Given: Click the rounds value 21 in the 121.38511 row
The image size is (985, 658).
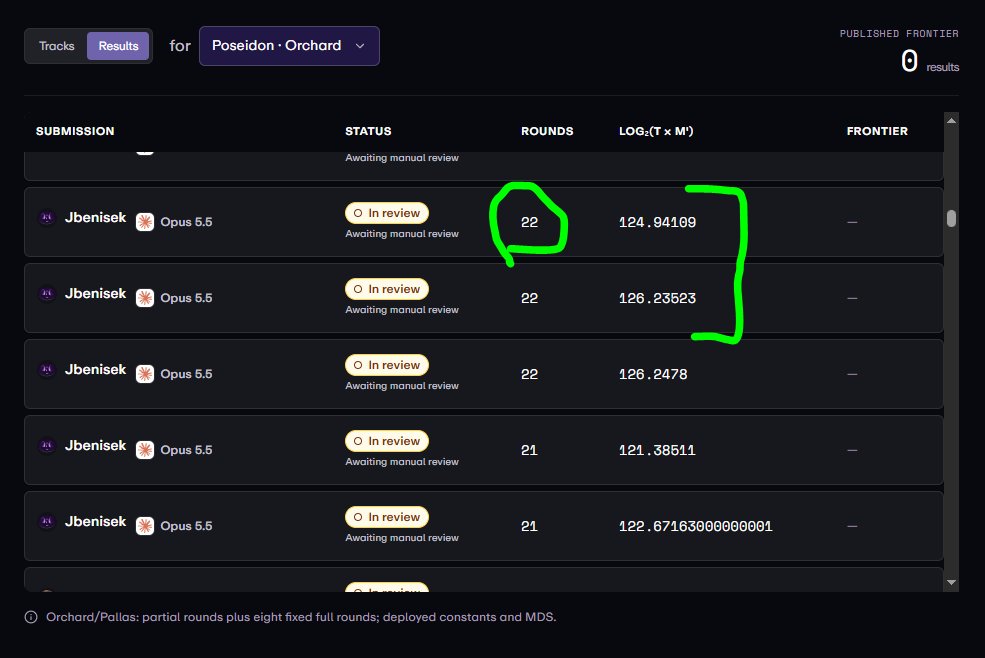Looking at the screenshot, I should click(529, 450).
